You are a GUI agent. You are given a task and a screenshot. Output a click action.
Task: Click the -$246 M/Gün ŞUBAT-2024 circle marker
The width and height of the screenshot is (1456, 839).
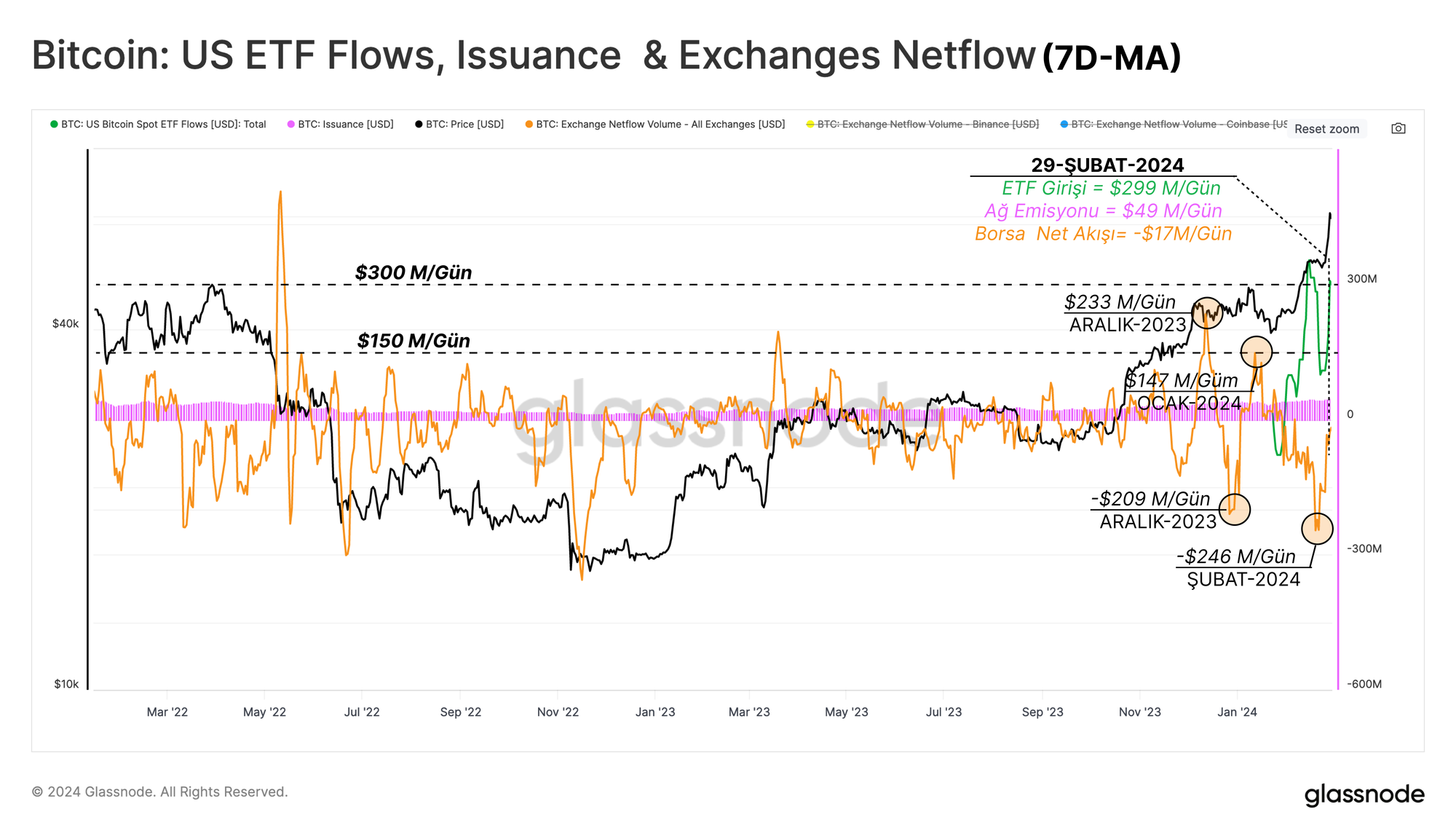[1317, 529]
